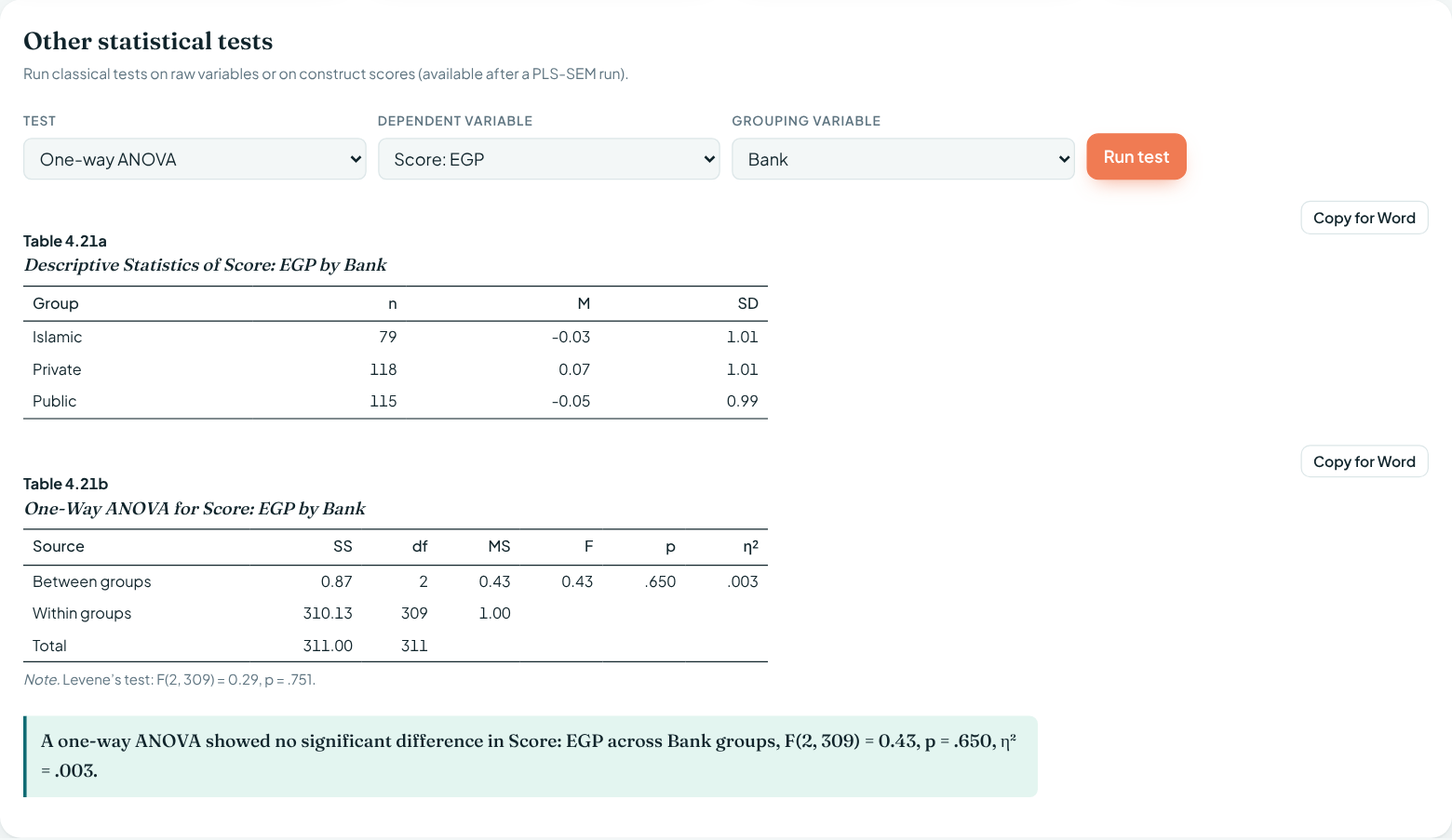Select the mean -0.05 in the Public row

click(571, 401)
